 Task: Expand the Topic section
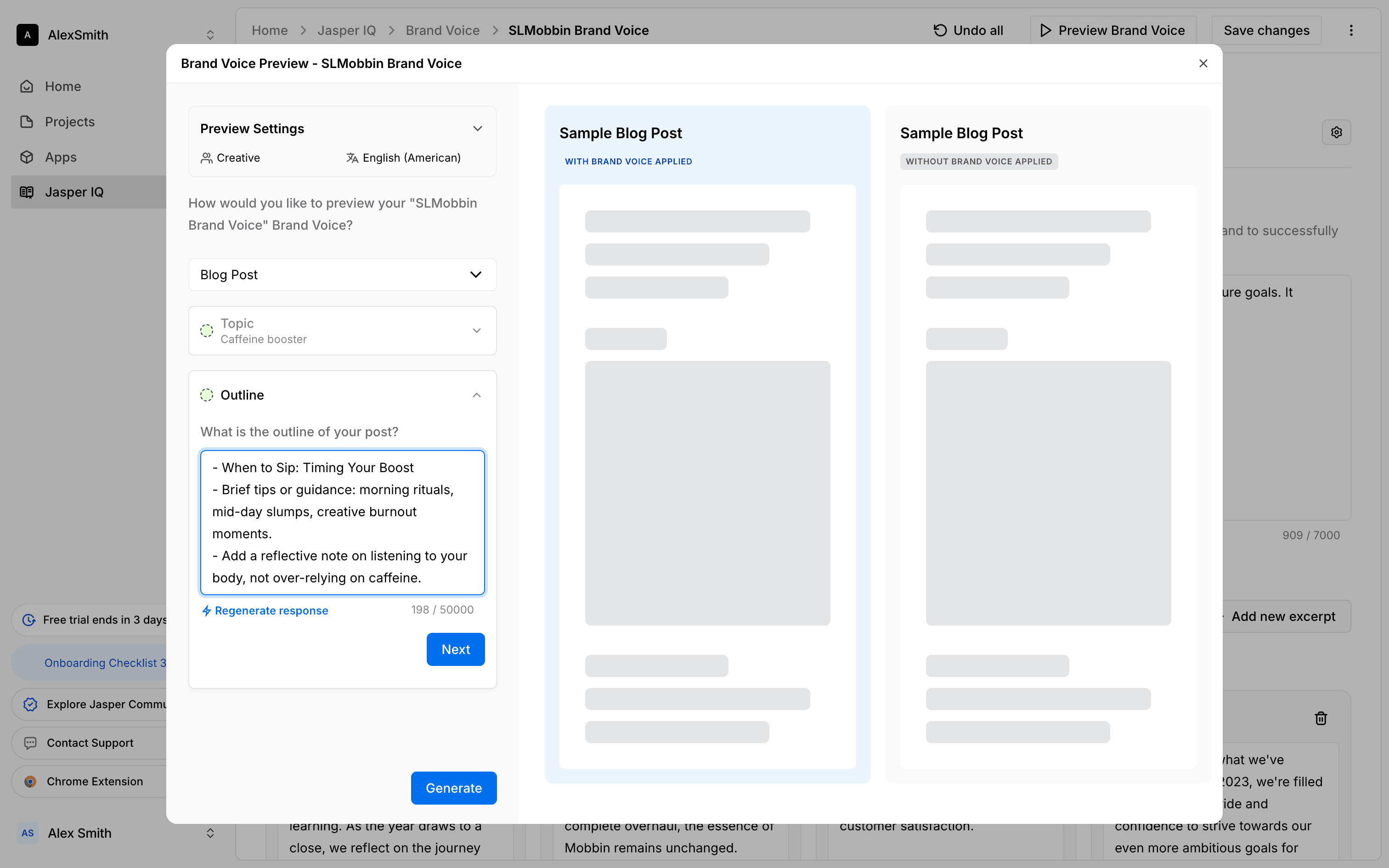(476, 331)
